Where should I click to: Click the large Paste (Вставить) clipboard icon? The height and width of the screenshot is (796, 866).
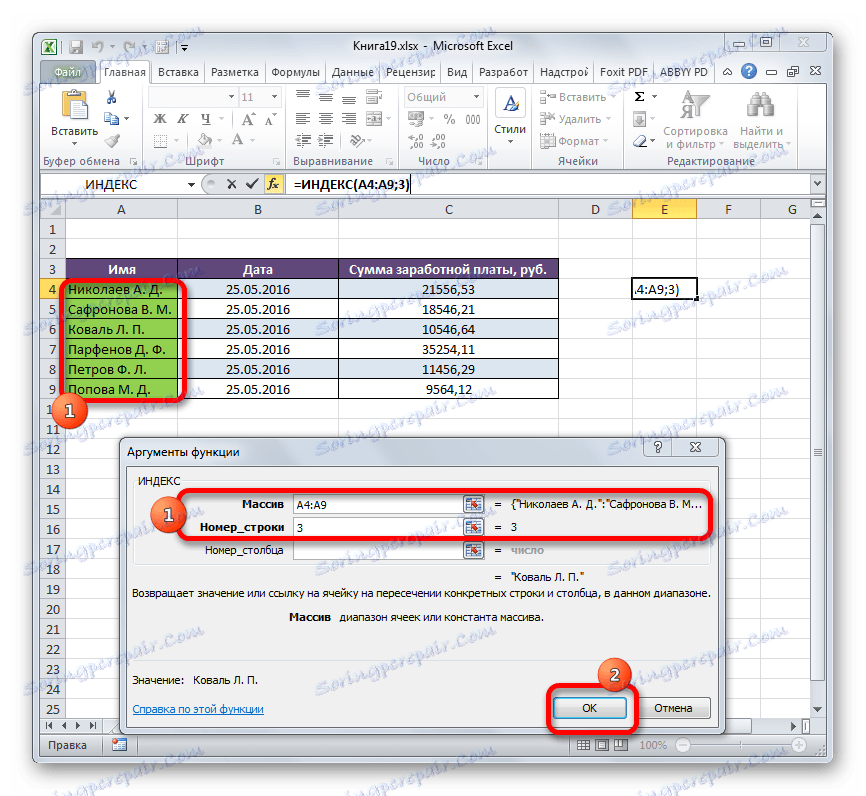pos(75,105)
